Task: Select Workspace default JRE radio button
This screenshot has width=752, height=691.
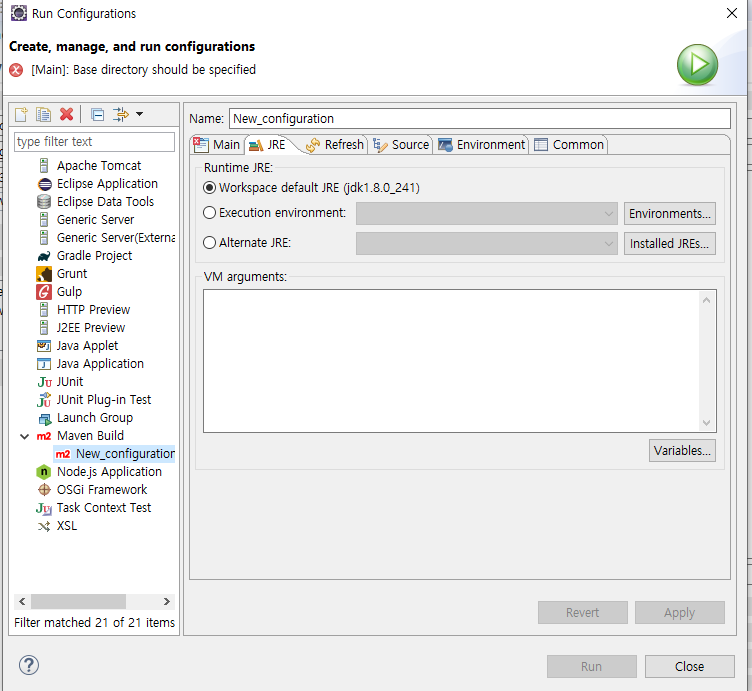Action: [210, 187]
